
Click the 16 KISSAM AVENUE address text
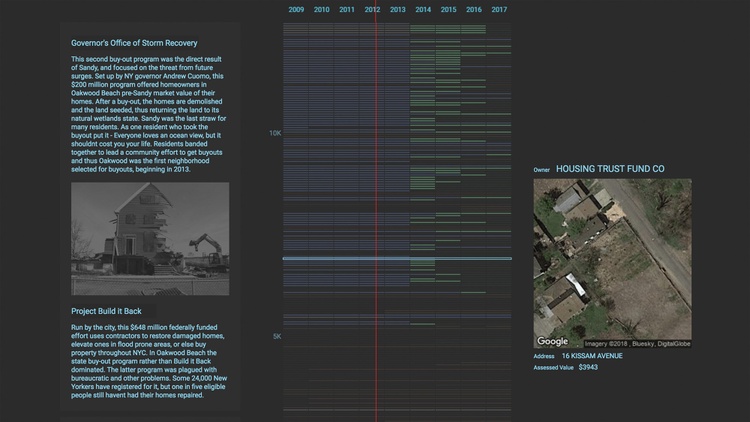click(592, 356)
